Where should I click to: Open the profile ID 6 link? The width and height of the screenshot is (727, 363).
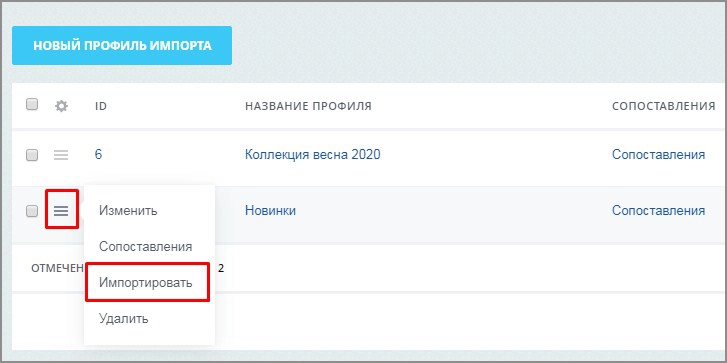98,154
